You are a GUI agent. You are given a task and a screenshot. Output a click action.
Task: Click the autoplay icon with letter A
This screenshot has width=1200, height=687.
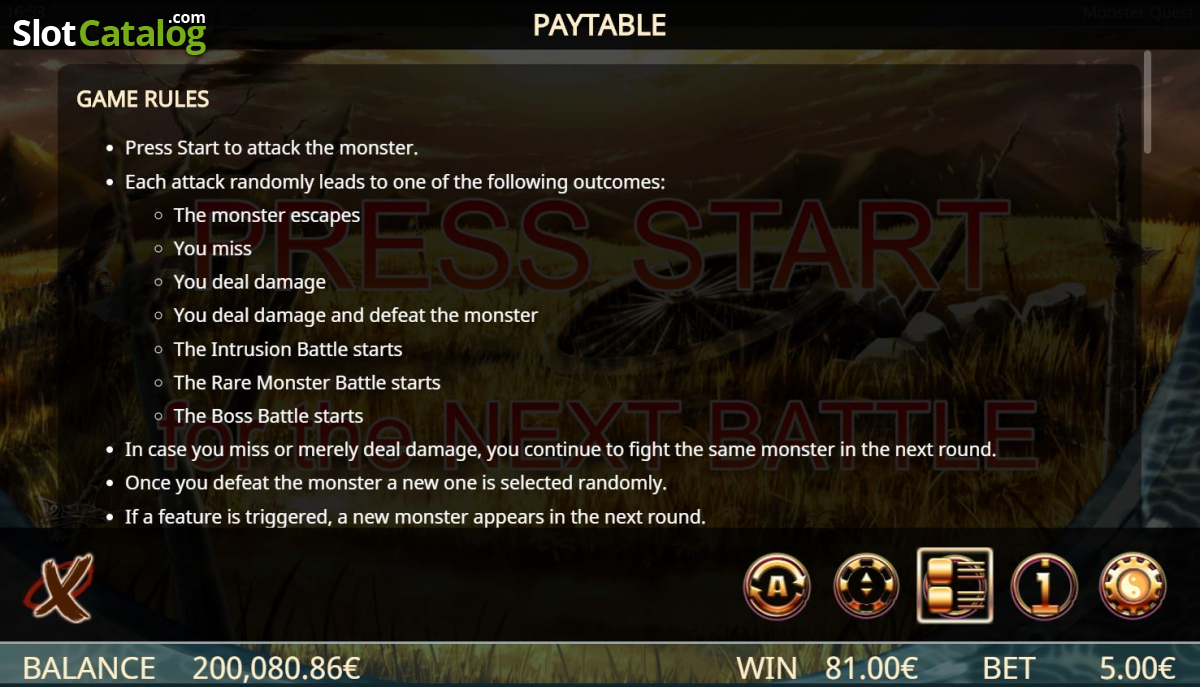click(777, 587)
